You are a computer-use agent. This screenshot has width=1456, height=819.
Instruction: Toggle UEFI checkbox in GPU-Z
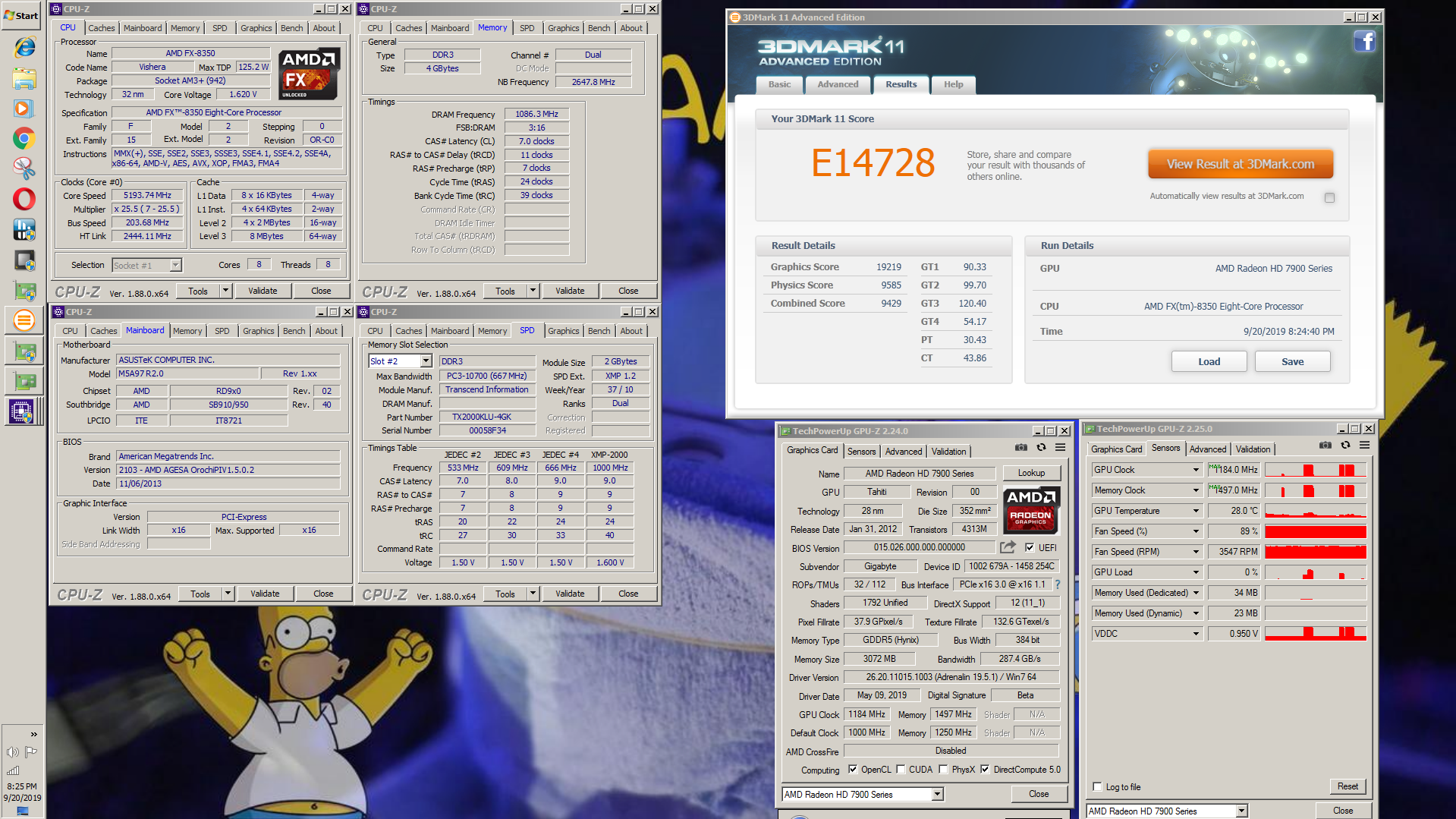(x=1030, y=547)
